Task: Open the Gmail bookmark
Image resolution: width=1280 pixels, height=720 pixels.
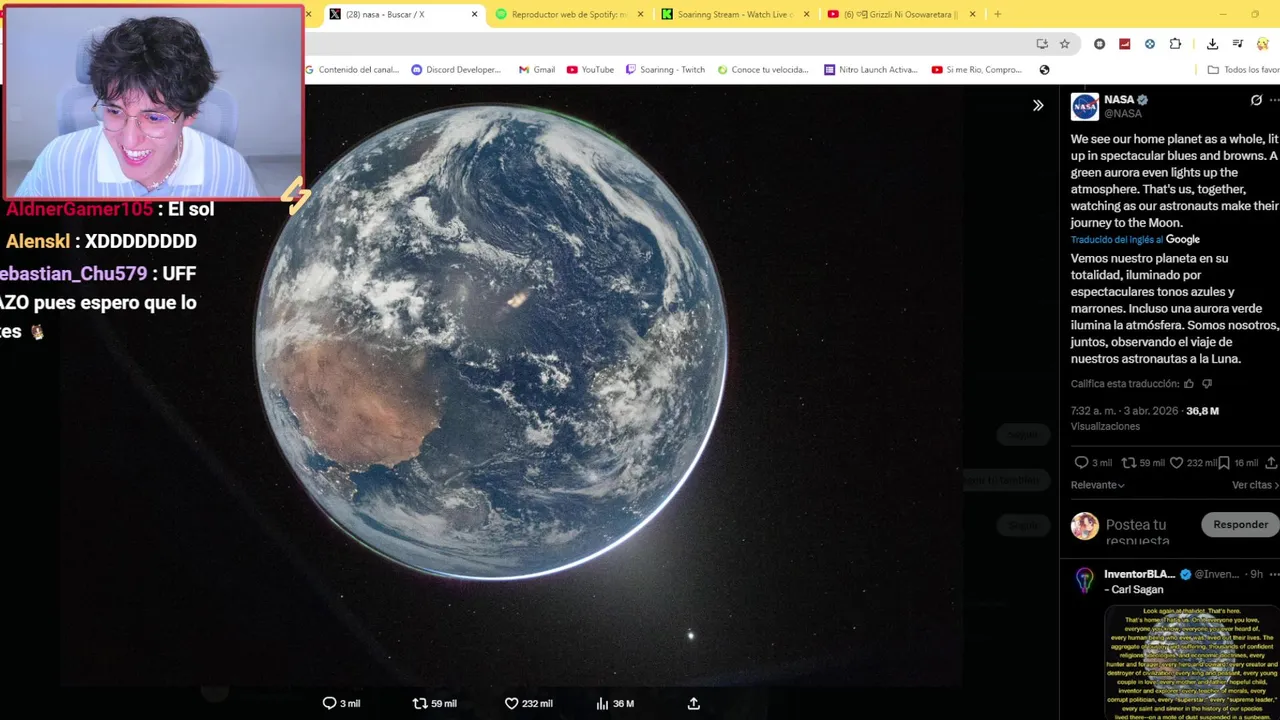Action: (x=537, y=70)
